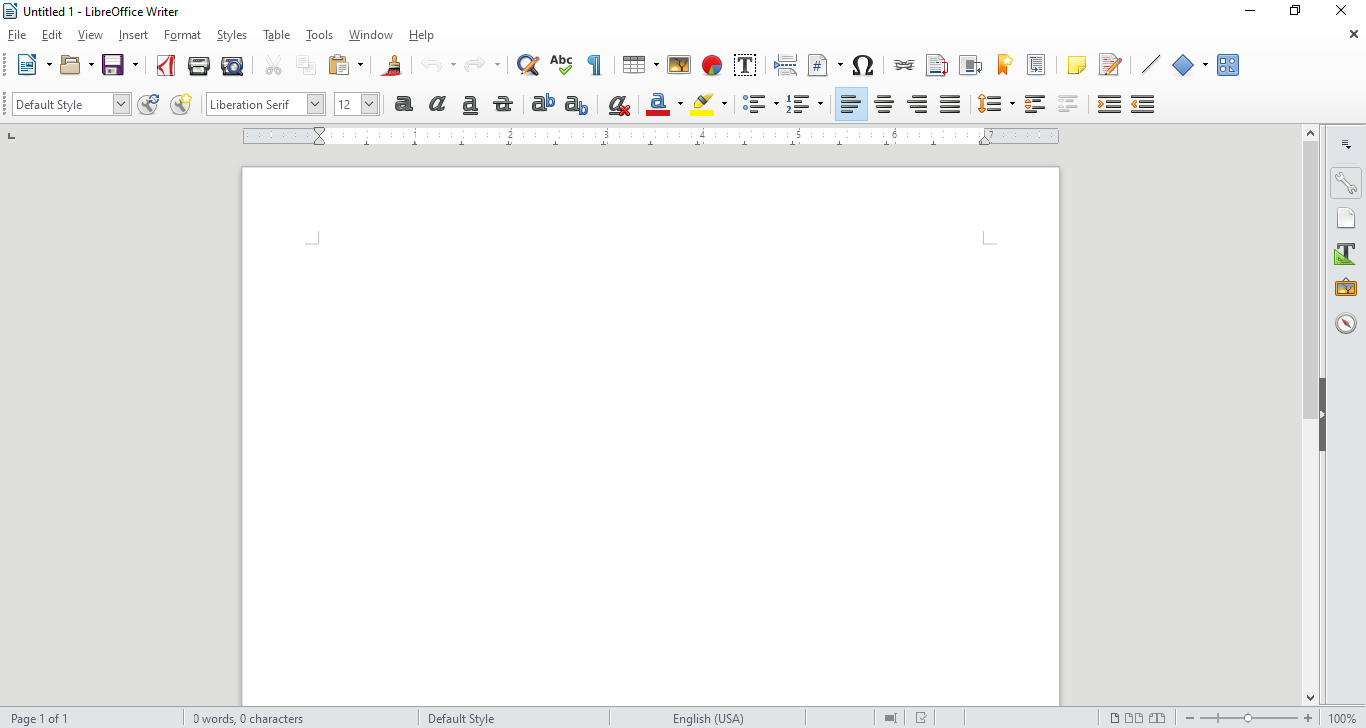Open Find and Replace
Image resolution: width=1366 pixels, height=728 pixels.
click(527, 65)
